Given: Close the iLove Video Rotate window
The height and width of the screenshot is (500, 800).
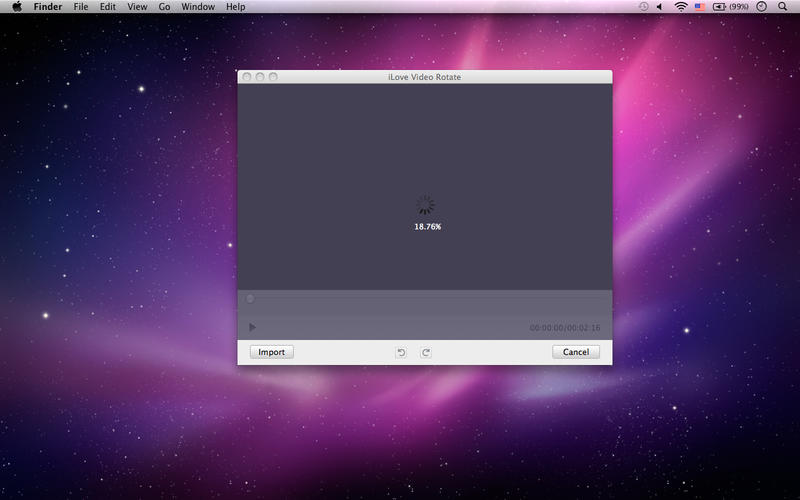Looking at the screenshot, I should click(x=247, y=77).
